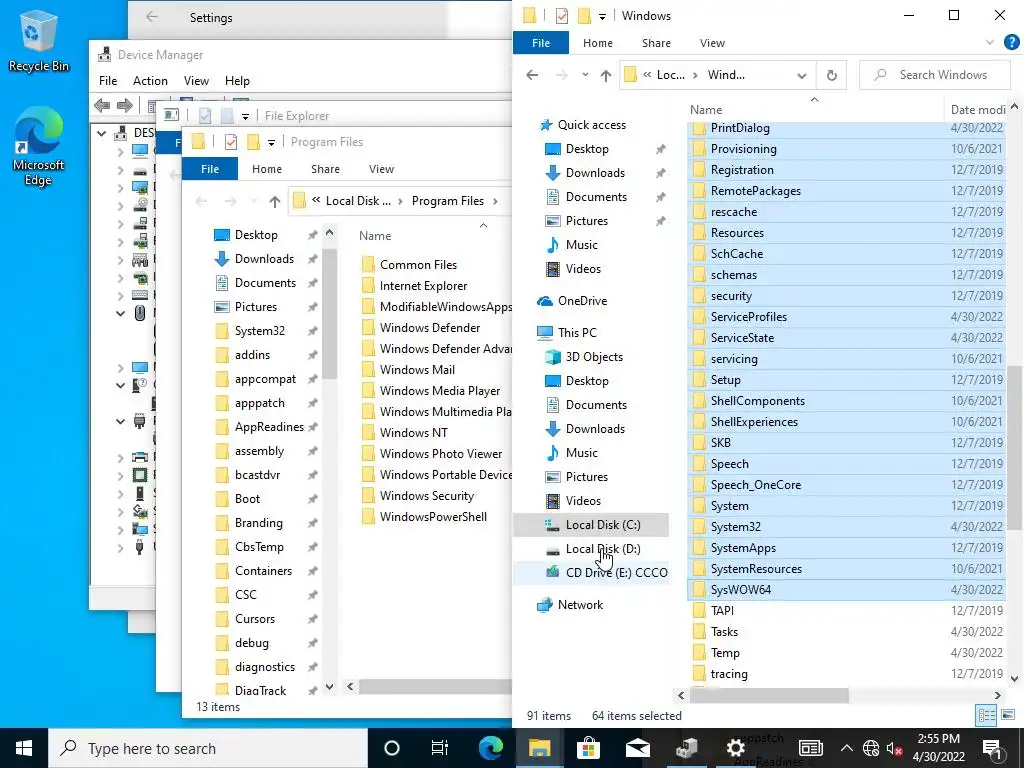Open Edge browser from taskbar
Viewport: 1024px width, 768px height.
click(490, 748)
